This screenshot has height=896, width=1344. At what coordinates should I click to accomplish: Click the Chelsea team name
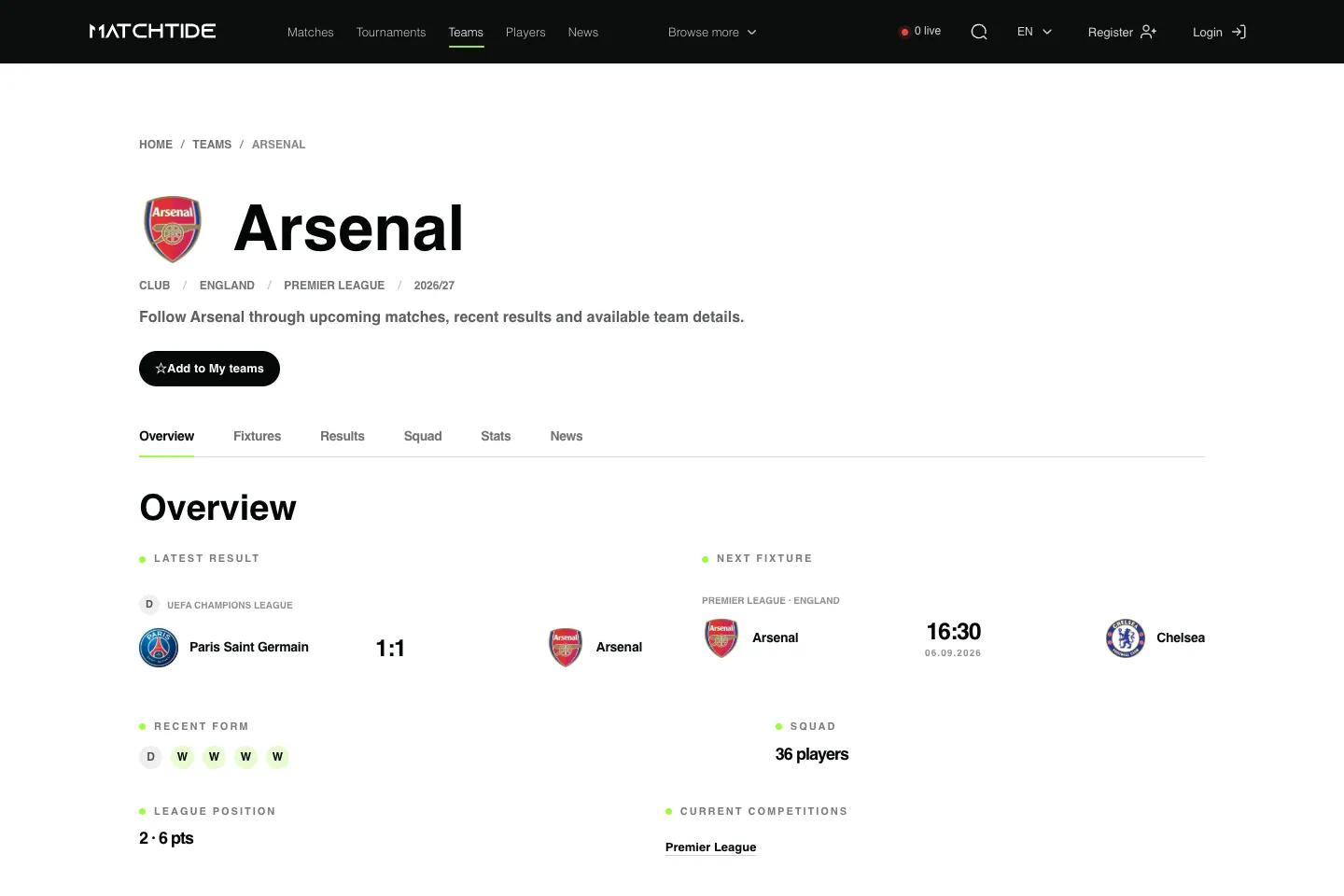[1181, 638]
